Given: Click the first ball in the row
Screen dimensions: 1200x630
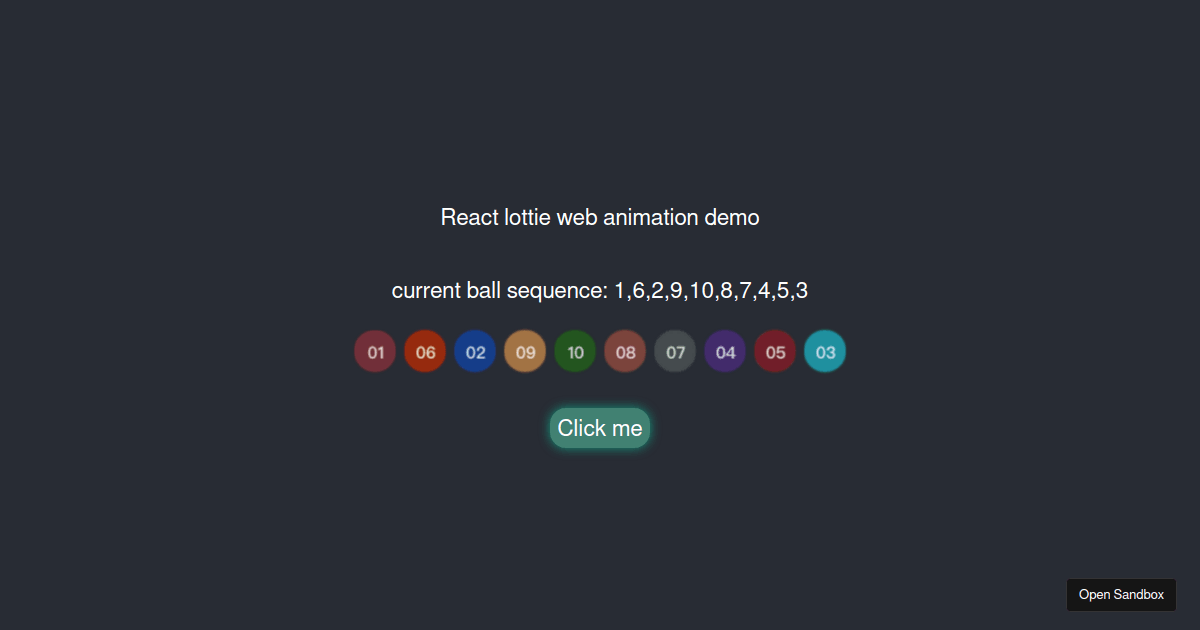Looking at the screenshot, I should (x=375, y=351).
